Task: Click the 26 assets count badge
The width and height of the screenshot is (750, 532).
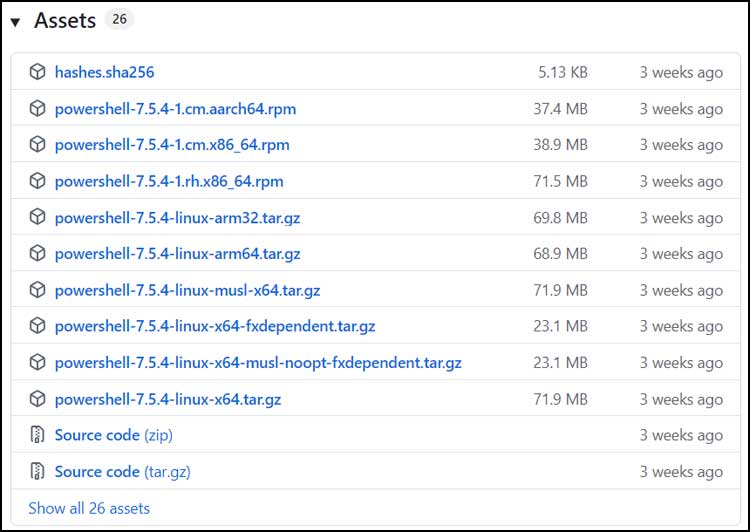Action: click(119, 19)
